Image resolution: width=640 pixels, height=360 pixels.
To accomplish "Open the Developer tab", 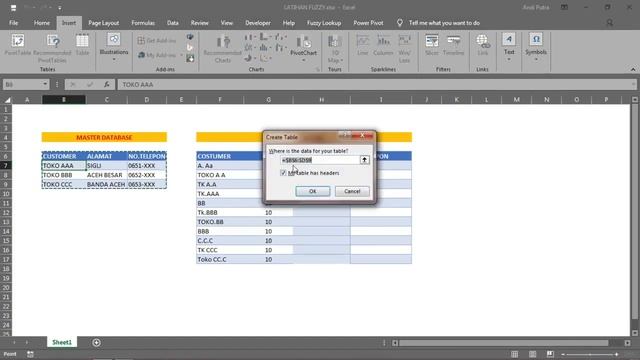I will pyautogui.click(x=258, y=23).
